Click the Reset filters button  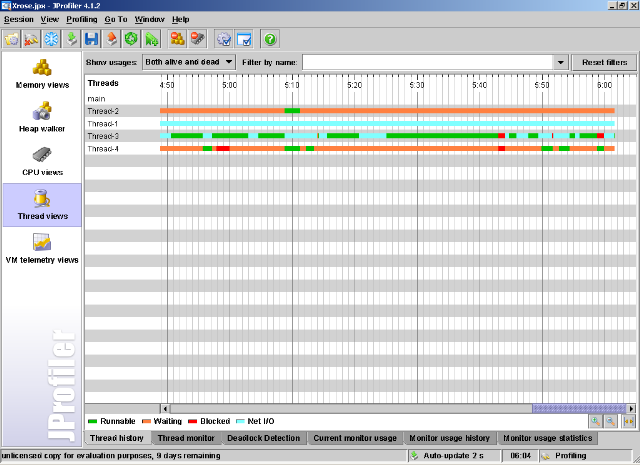604,62
